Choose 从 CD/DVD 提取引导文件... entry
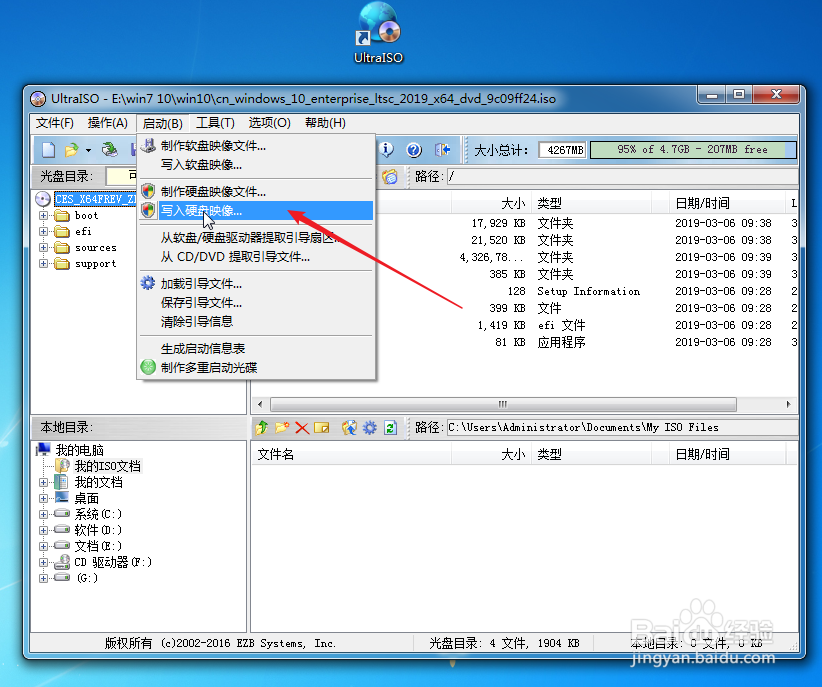Image resolution: width=822 pixels, height=687 pixels. coord(257,256)
